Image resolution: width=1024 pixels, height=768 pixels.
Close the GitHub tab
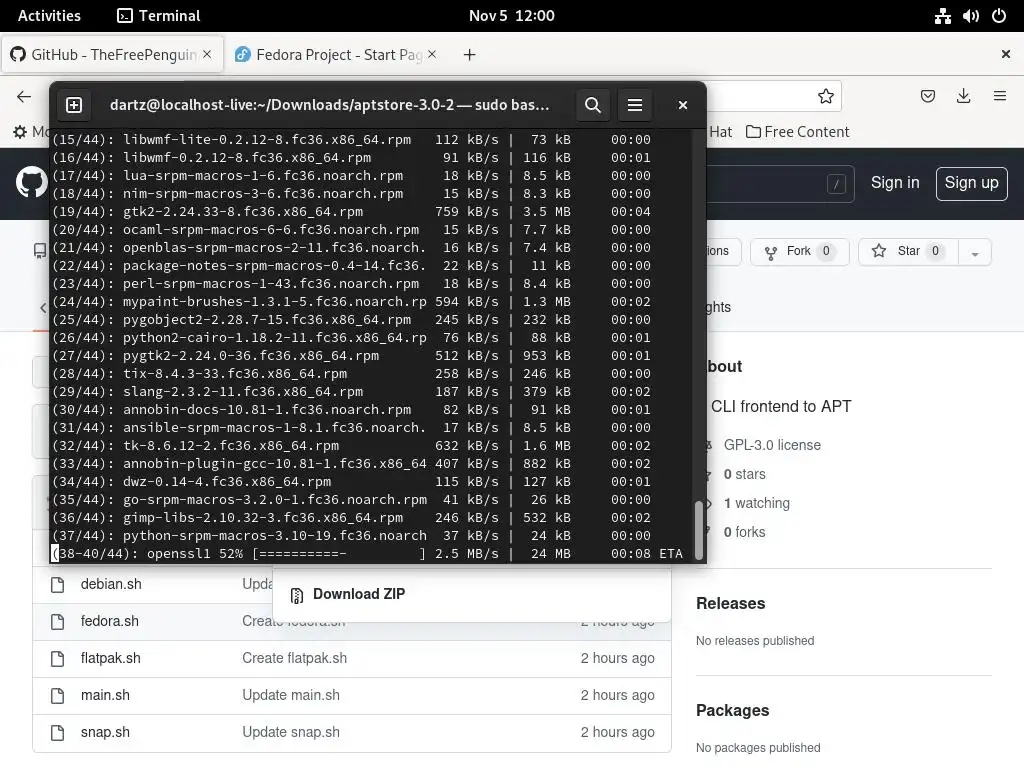[x=207, y=54]
